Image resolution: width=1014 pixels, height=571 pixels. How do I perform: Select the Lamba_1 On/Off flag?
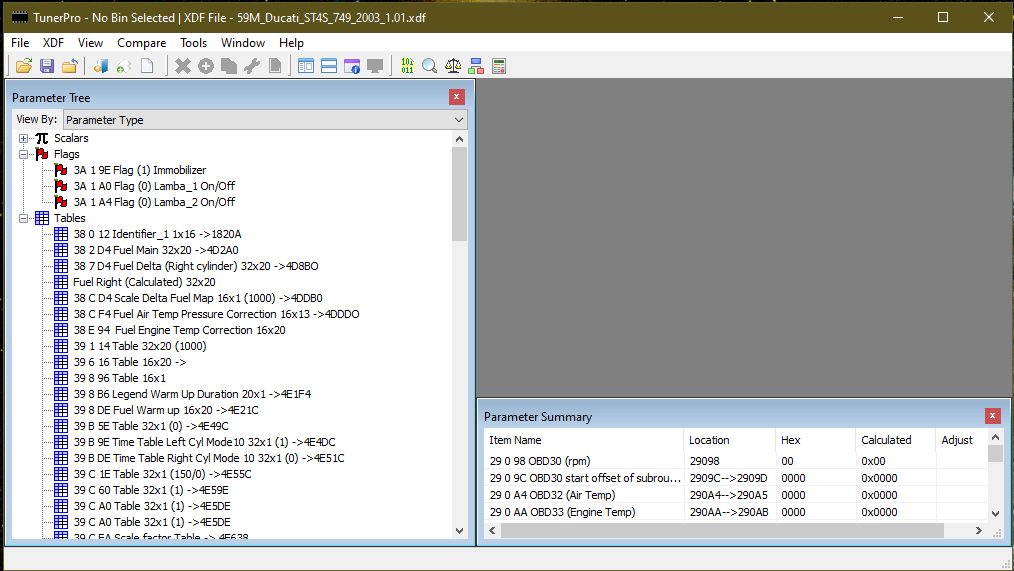click(x=154, y=186)
